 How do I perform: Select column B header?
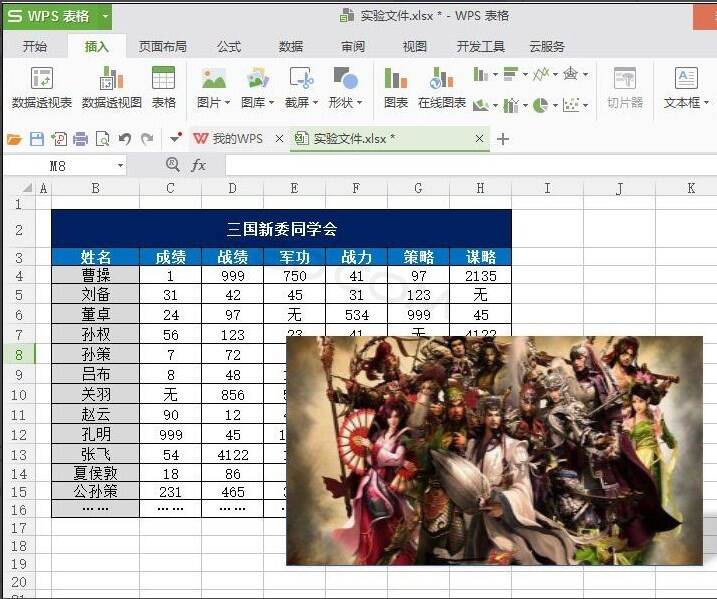coord(95,188)
